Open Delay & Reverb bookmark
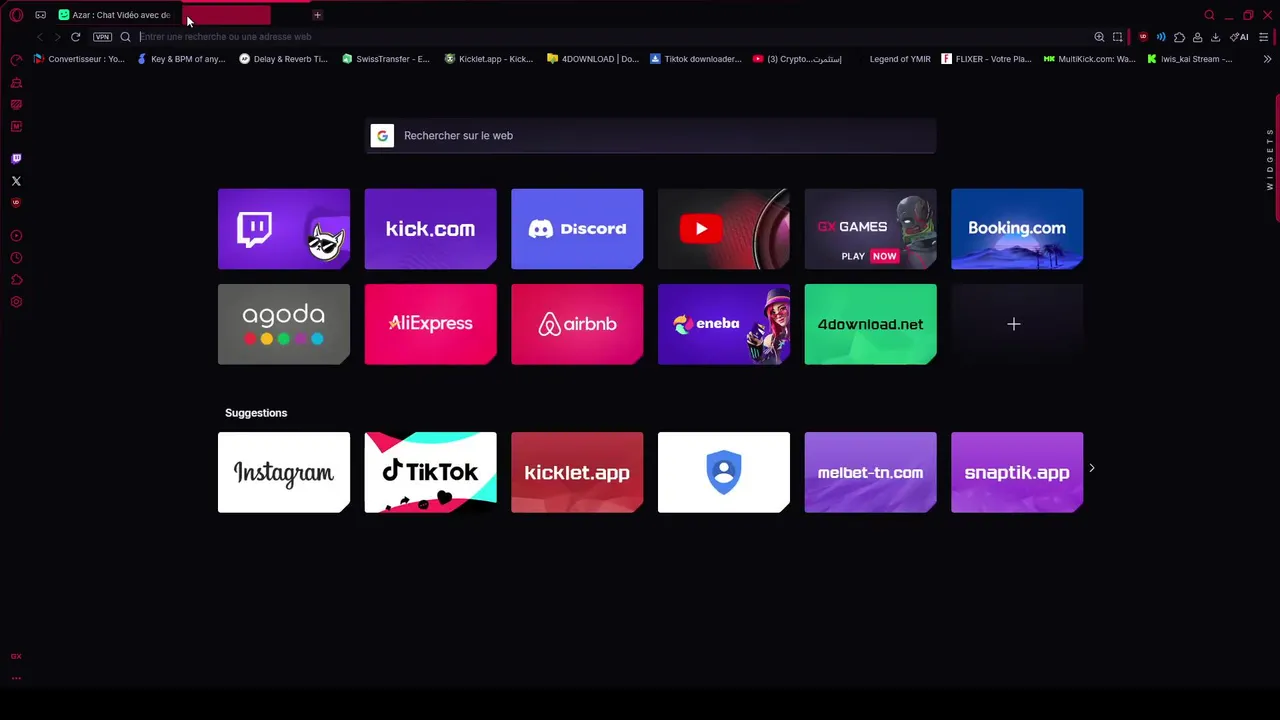Image resolution: width=1280 pixels, height=720 pixels. (x=283, y=59)
